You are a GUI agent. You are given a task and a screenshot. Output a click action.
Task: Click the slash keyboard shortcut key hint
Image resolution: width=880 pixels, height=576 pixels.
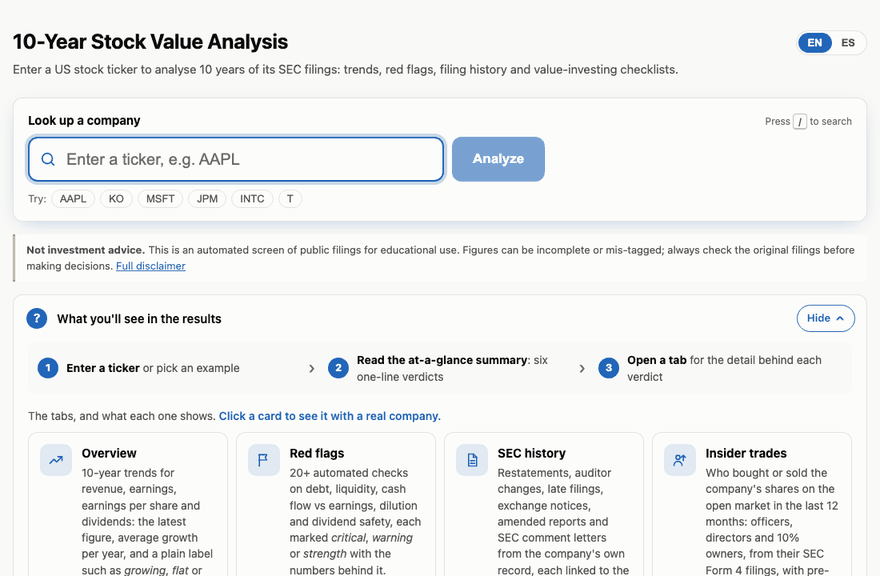tap(800, 121)
